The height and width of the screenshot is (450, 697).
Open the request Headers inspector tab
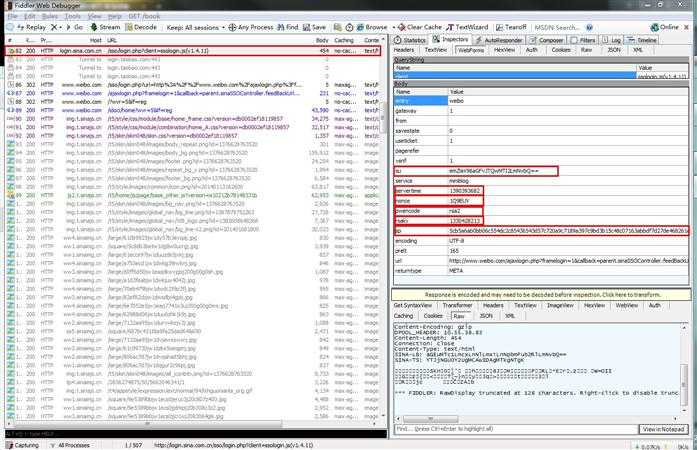(x=404, y=50)
